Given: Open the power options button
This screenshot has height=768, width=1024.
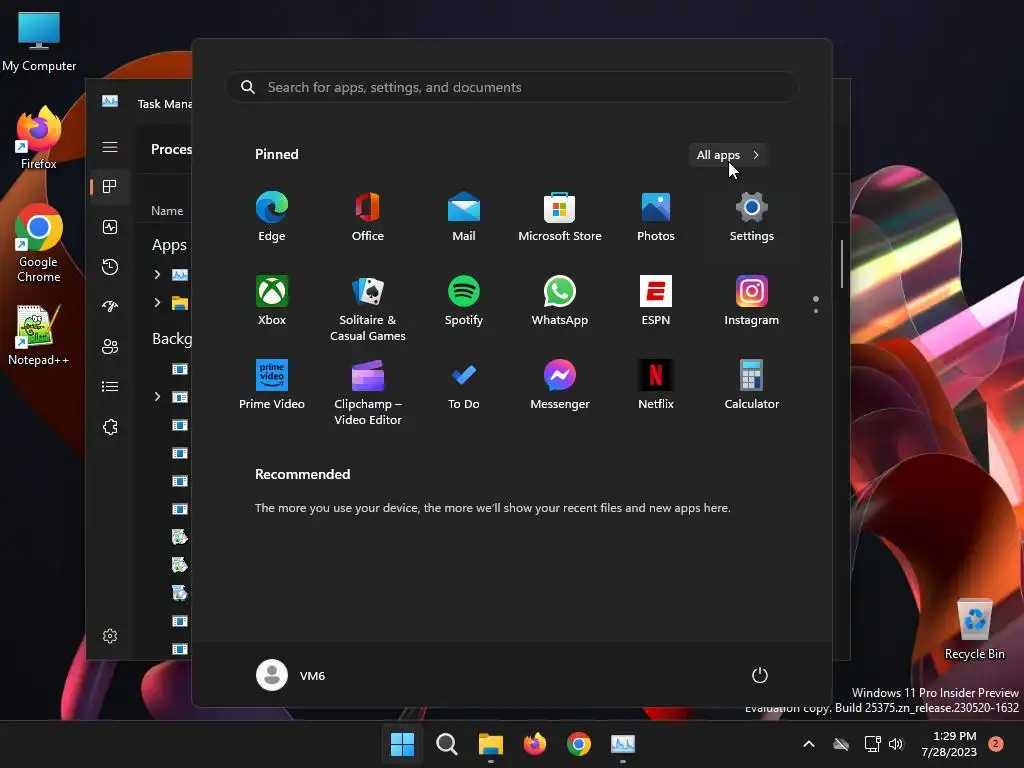Looking at the screenshot, I should (x=759, y=675).
